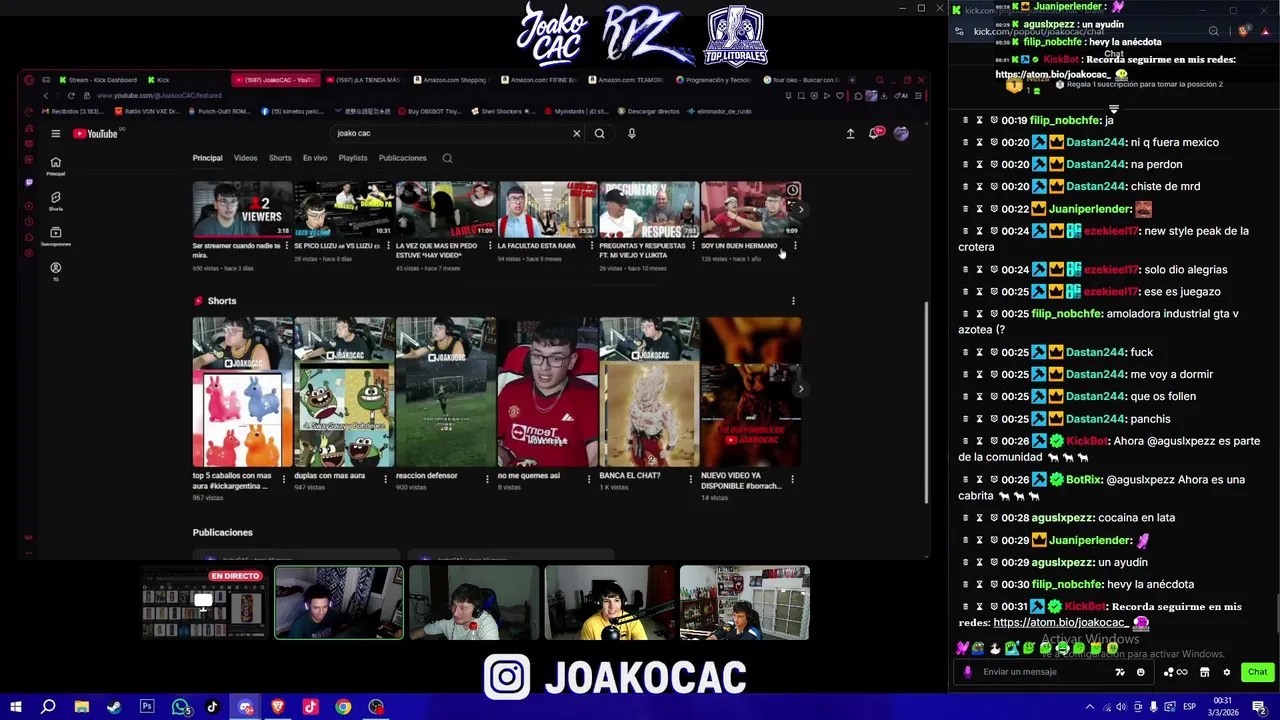Select the highlighted green-bordered webcam thumbnail
The image size is (1280, 720).
(339, 602)
